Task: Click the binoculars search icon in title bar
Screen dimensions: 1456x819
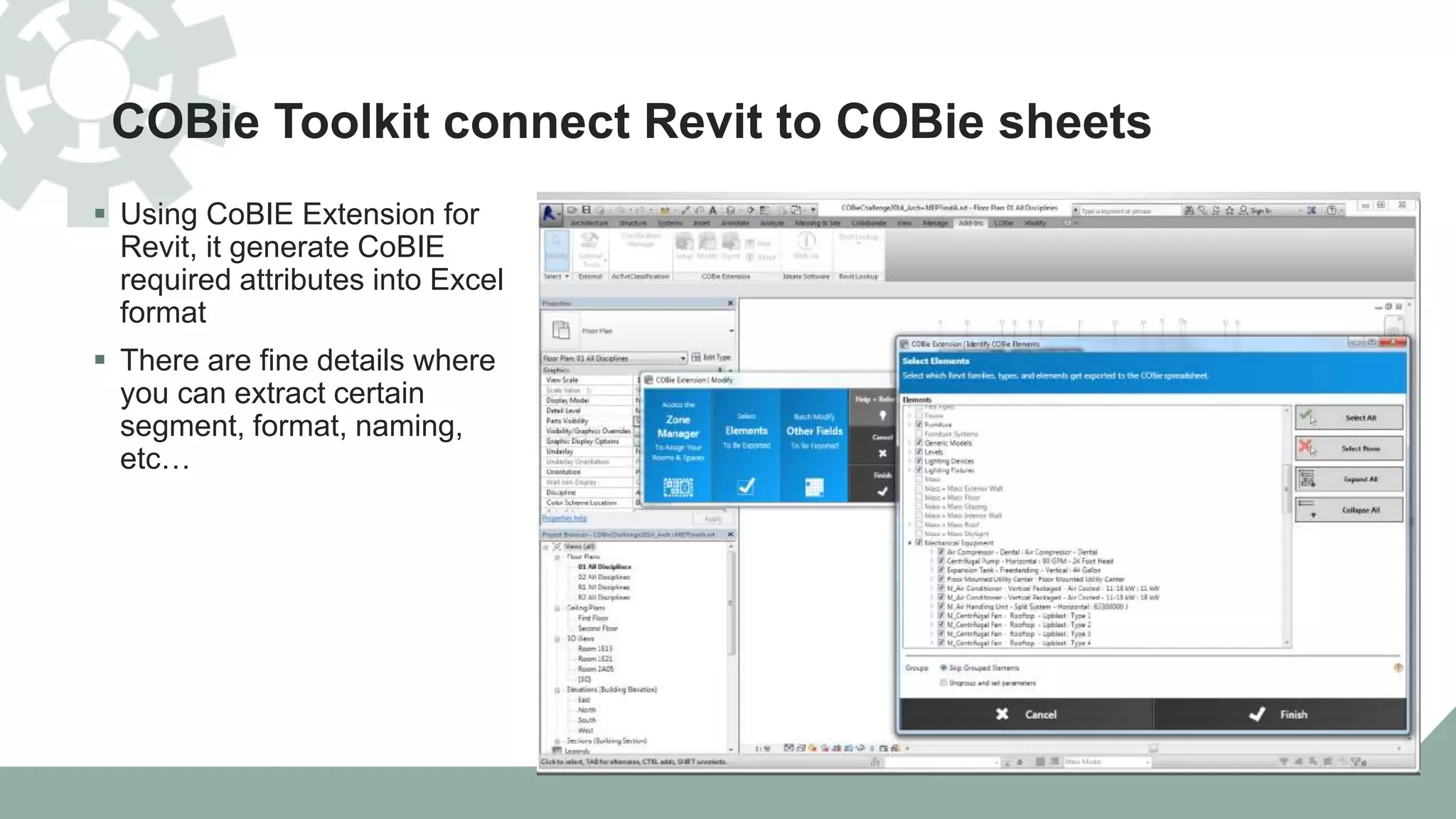Action: (x=1189, y=210)
